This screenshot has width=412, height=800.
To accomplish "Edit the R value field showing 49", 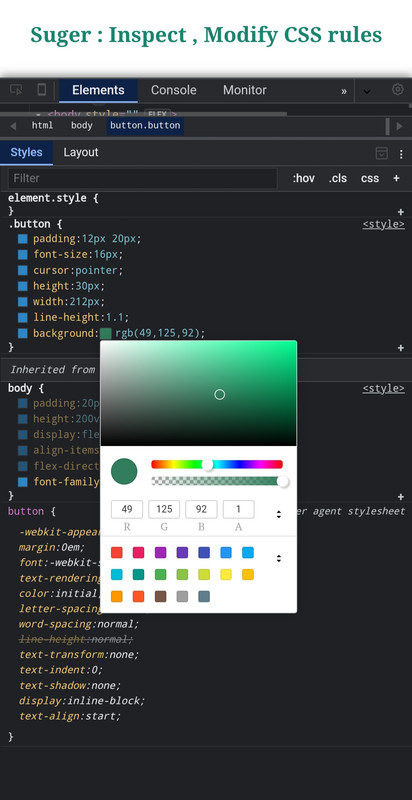I will pyautogui.click(x=127, y=509).
